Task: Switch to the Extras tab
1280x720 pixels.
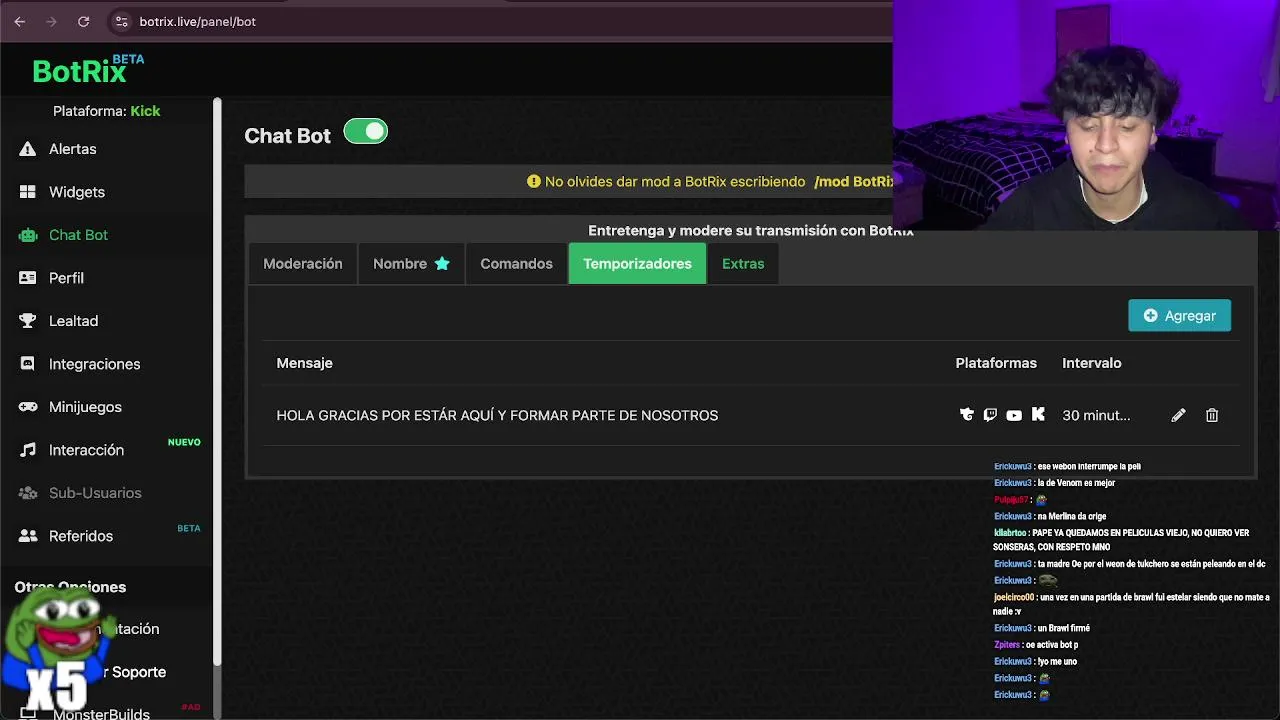Action: (x=743, y=264)
